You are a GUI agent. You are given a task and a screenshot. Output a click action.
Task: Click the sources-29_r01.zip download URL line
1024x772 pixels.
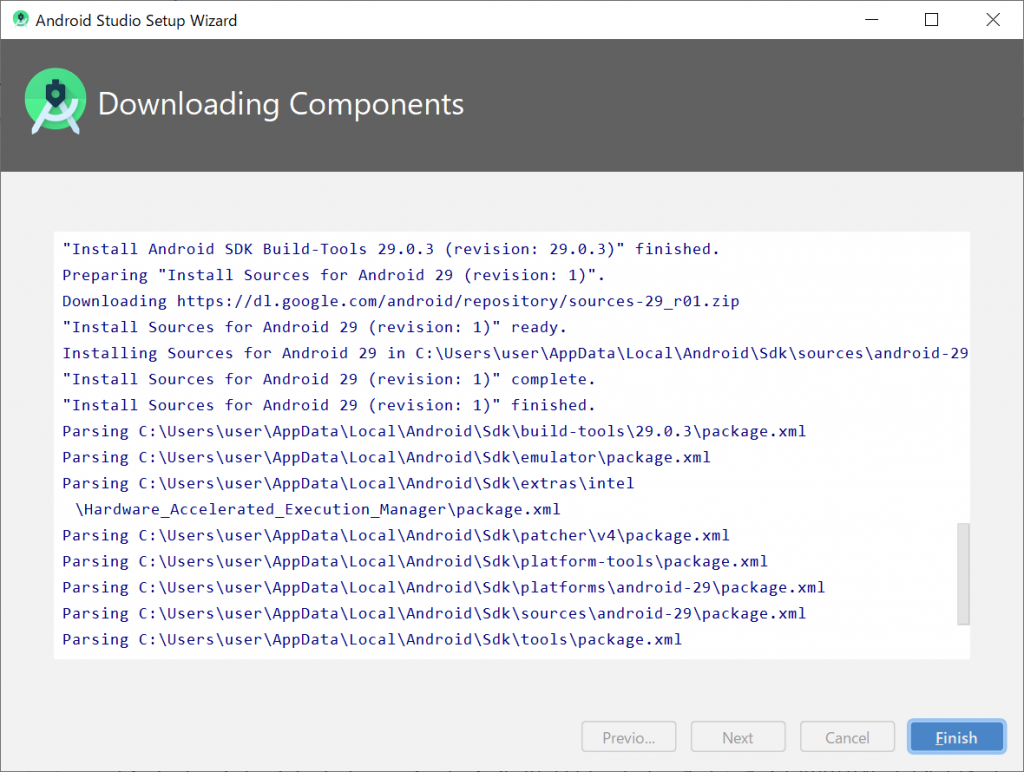click(x=401, y=301)
